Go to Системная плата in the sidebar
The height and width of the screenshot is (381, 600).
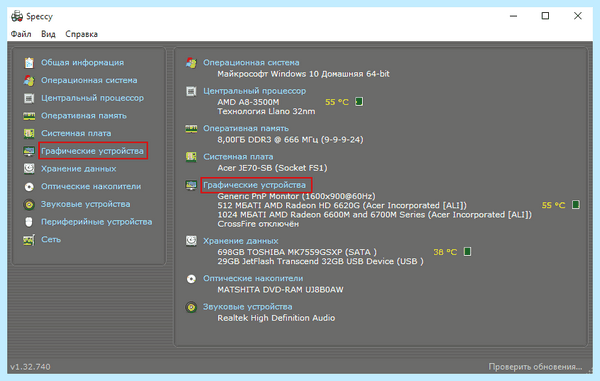tap(76, 134)
